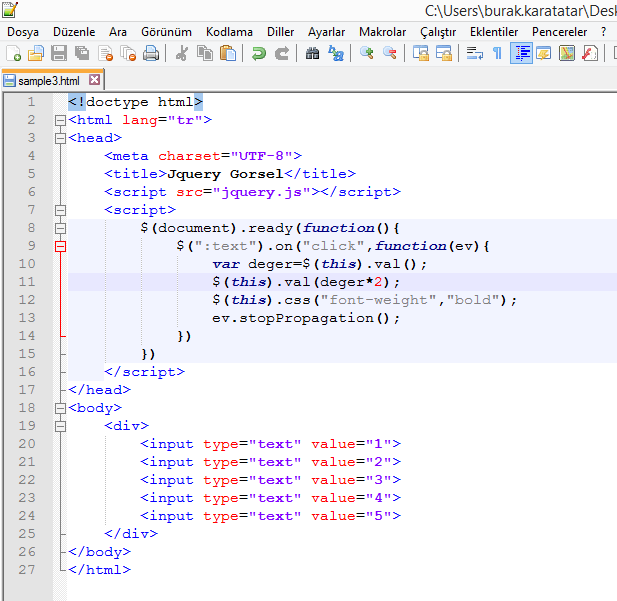Open the Eklentiler menu

click(x=494, y=32)
